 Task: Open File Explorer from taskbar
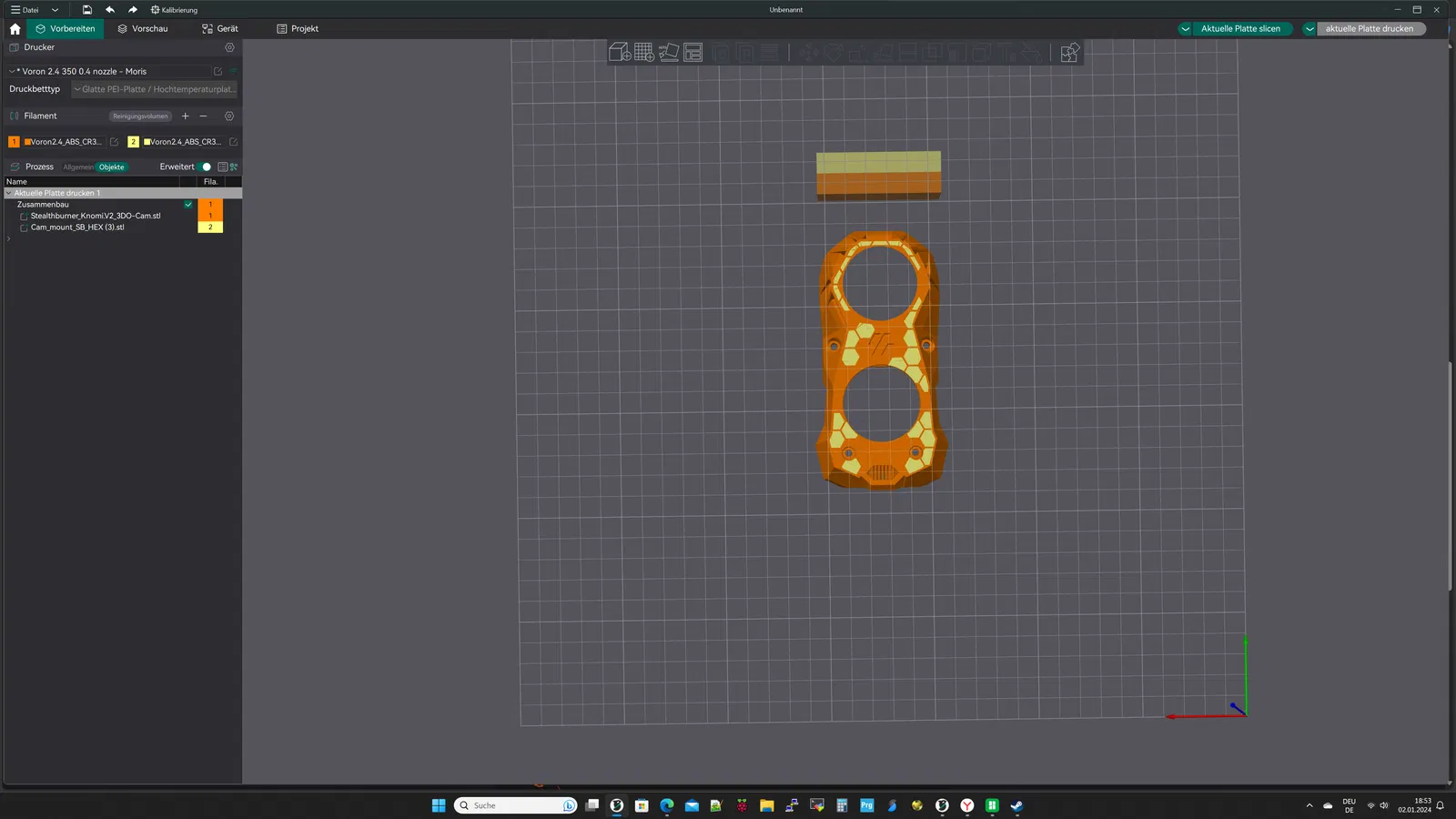pos(767,805)
